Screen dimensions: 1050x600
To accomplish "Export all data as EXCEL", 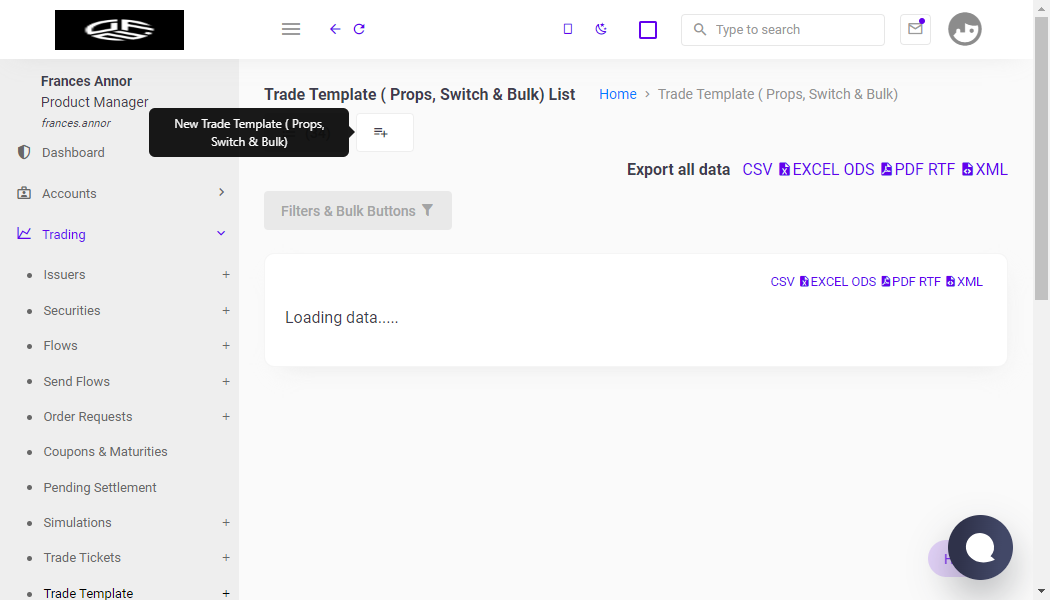I will tap(808, 169).
